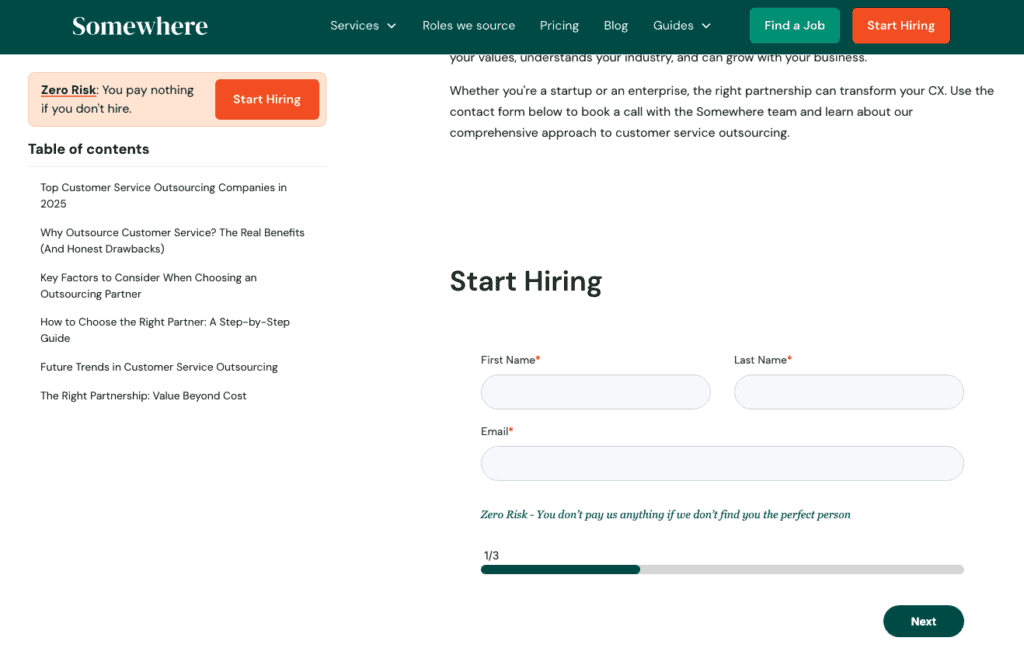Open How to Choose the Right Partner guide
The height and width of the screenshot is (655, 1024).
click(165, 330)
